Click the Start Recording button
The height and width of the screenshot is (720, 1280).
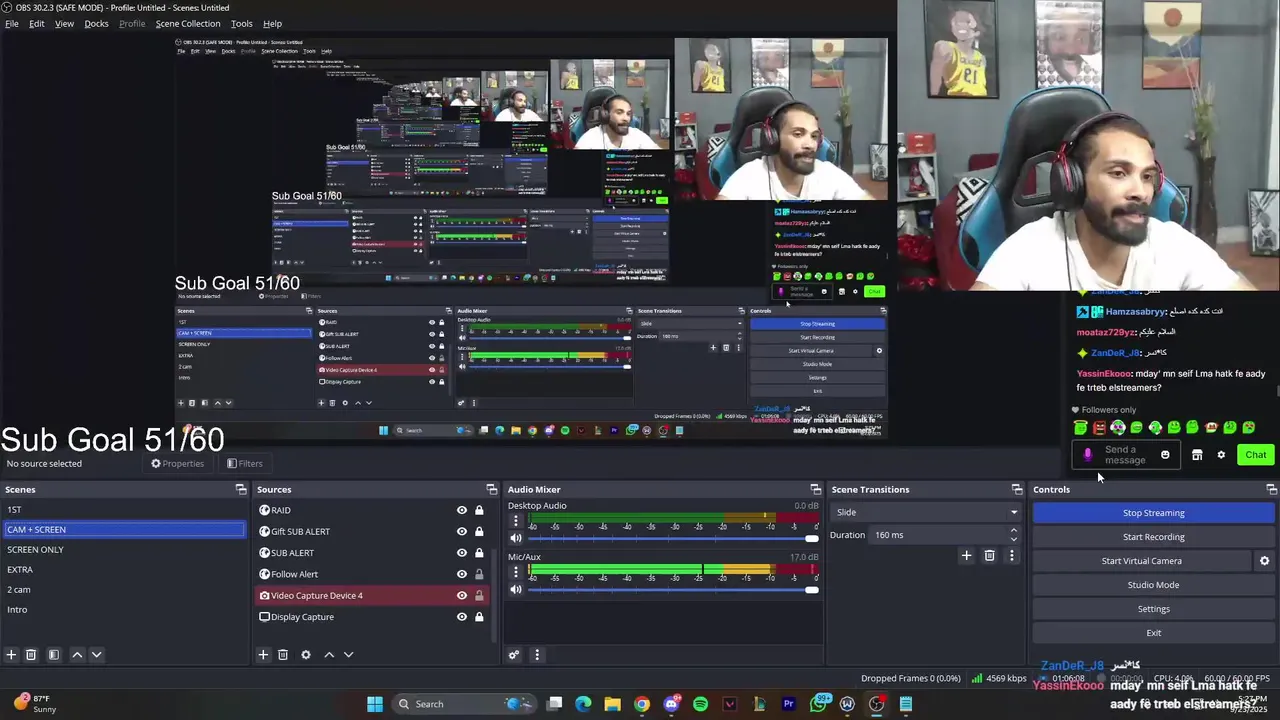point(1153,537)
